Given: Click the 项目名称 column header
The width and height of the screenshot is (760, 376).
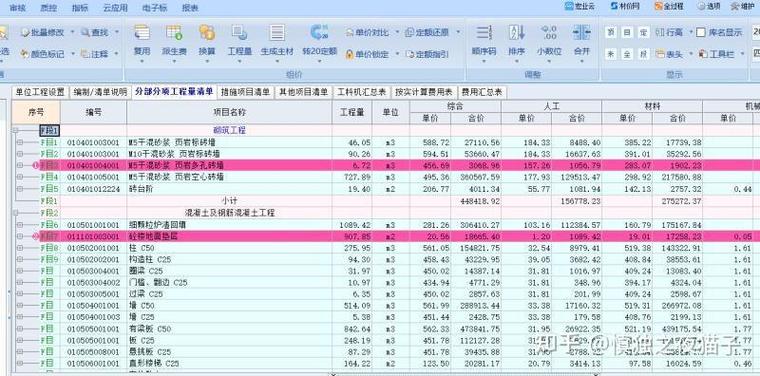Looking at the screenshot, I should point(229,112).
